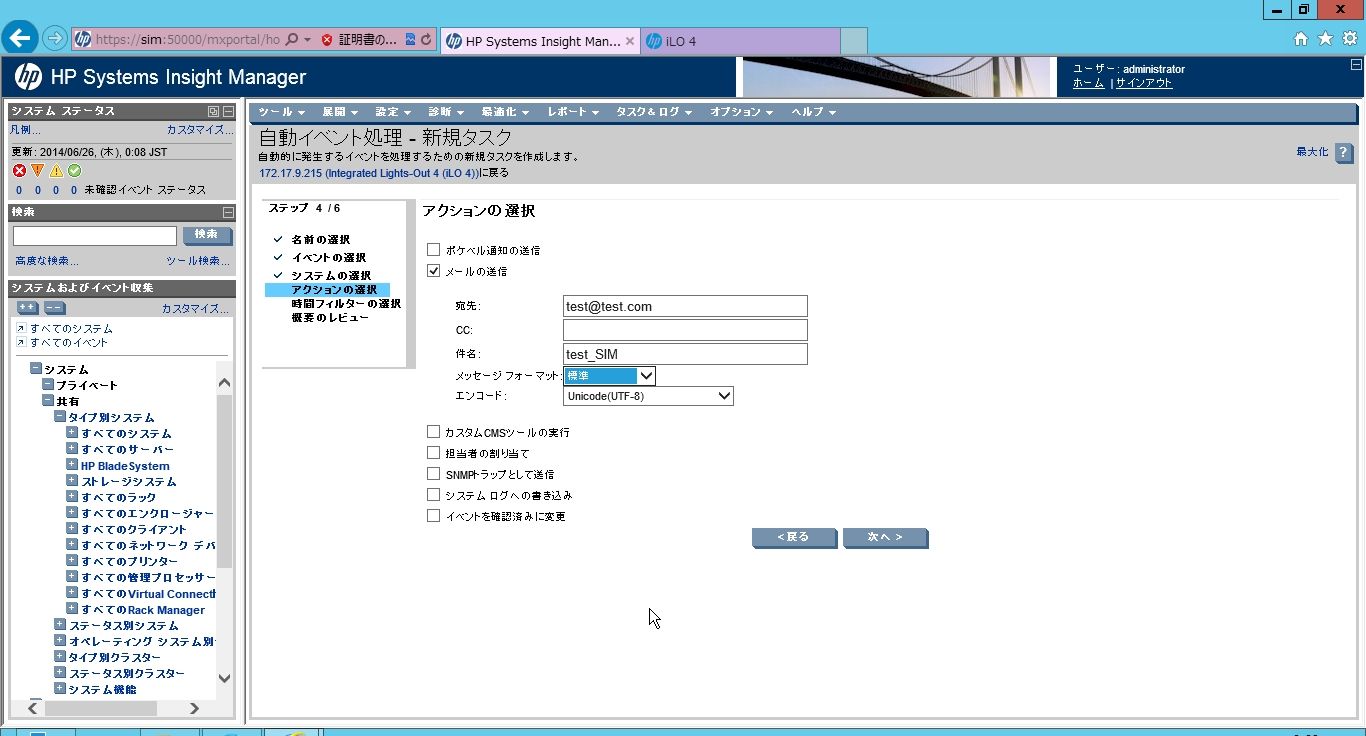Image resolution: width=1366 pixels, height=736 pixels.
Task: Click tree vertical scrollbar down arrow
Action: [224, 677]
